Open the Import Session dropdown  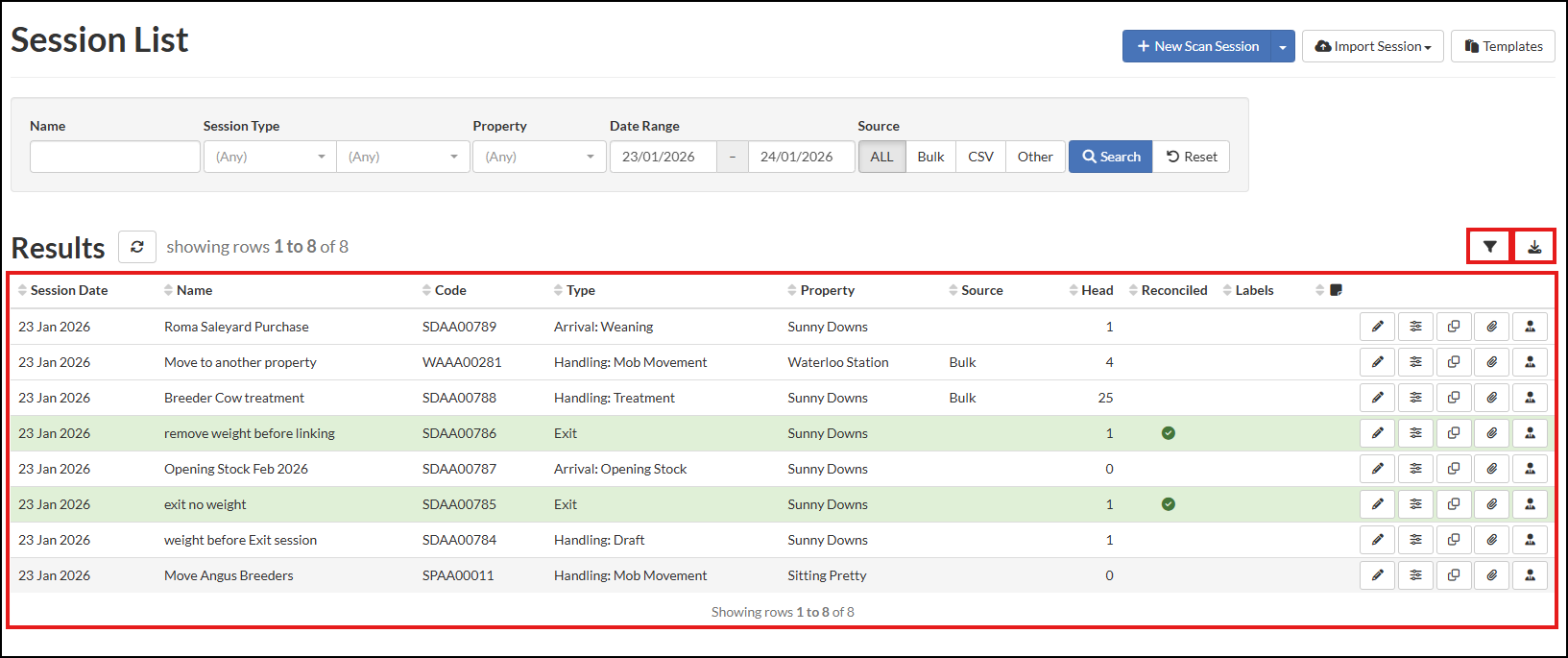pos(1373,46)
